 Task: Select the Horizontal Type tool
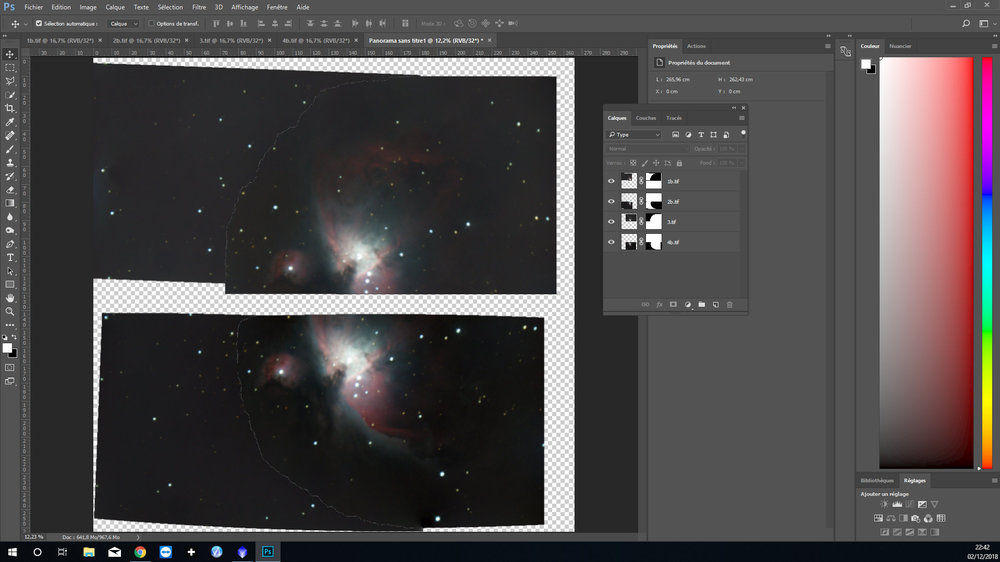pos(10,257)
